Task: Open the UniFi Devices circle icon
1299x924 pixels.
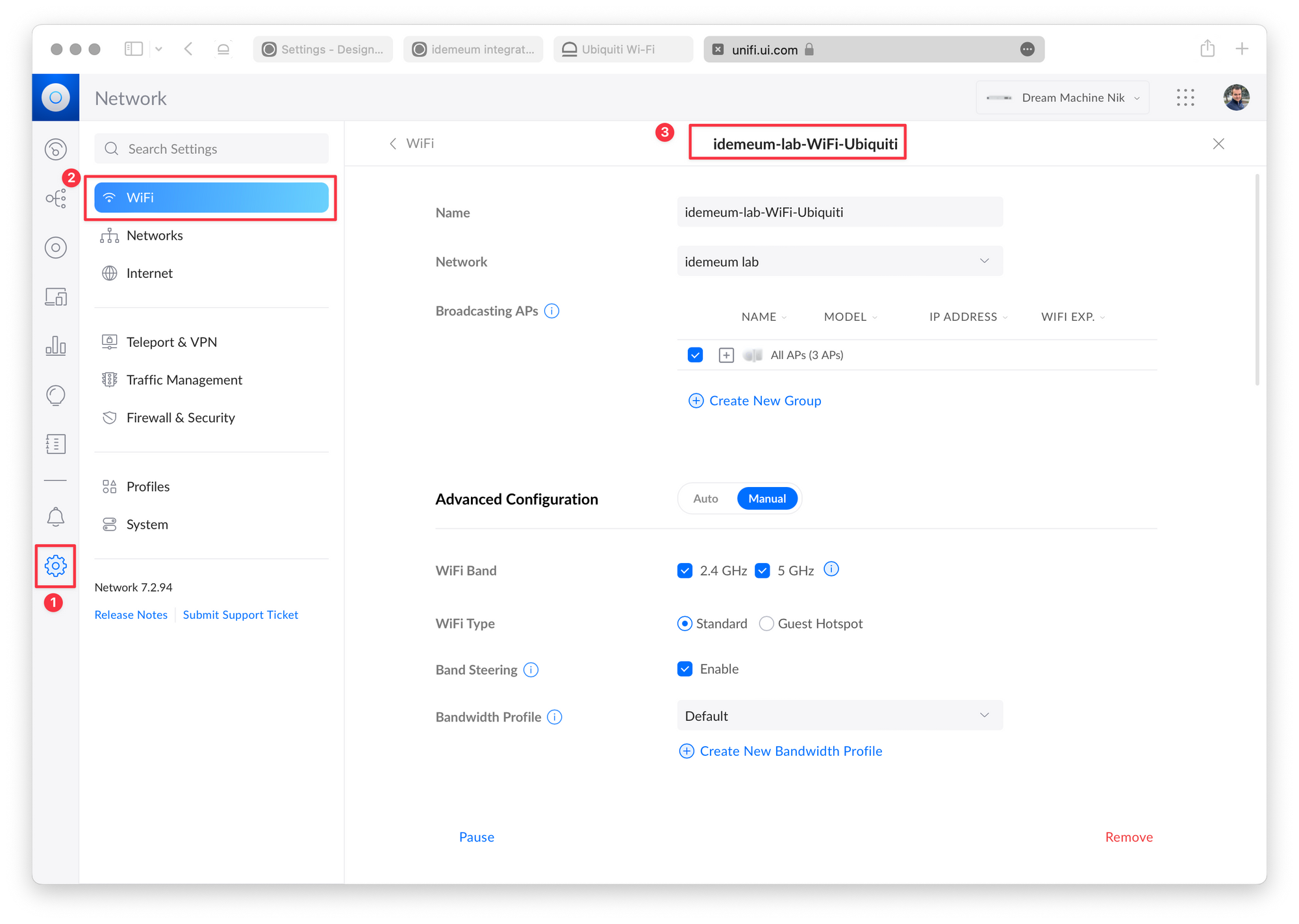Action: click(56, 247)
